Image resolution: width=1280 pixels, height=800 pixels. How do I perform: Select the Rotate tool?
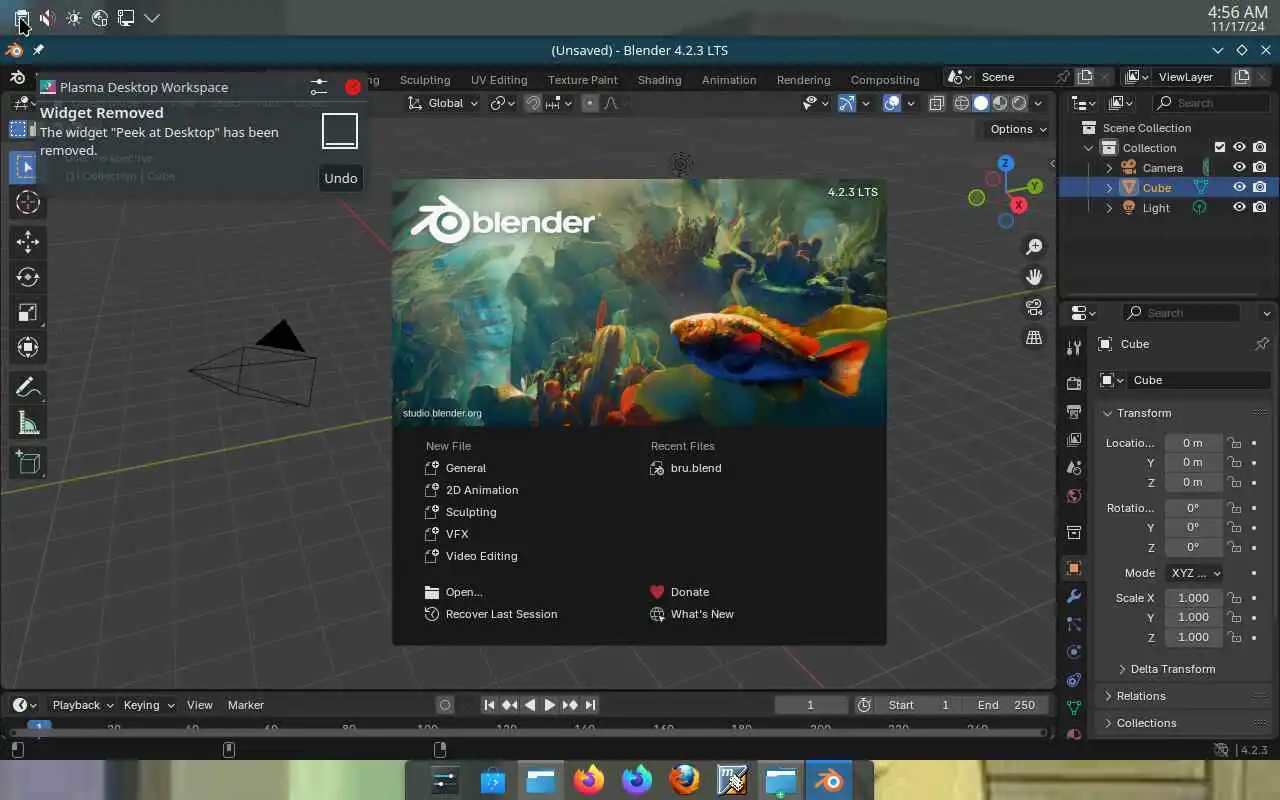click(28, 277)
